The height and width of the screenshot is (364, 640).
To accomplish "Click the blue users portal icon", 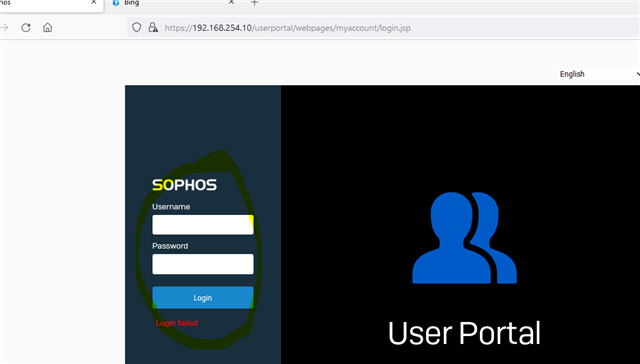I will pos(464,238).
